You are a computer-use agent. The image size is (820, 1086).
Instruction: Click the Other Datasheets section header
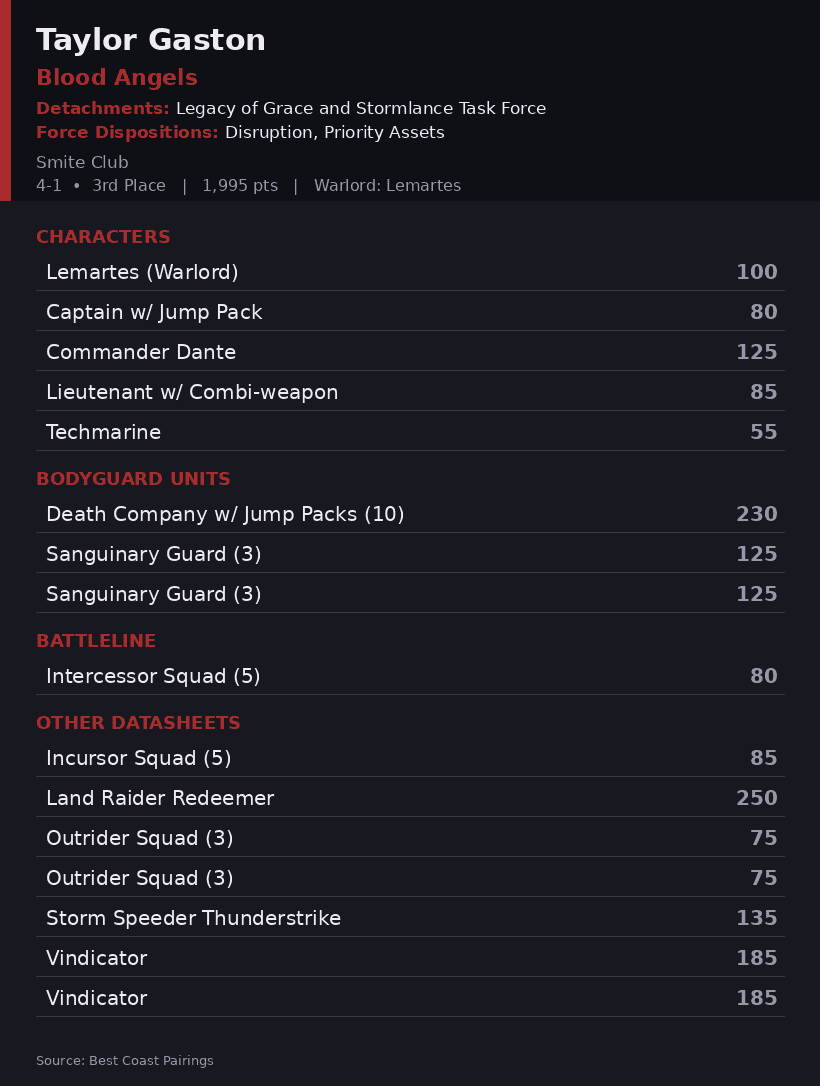[x=139, y=723]
